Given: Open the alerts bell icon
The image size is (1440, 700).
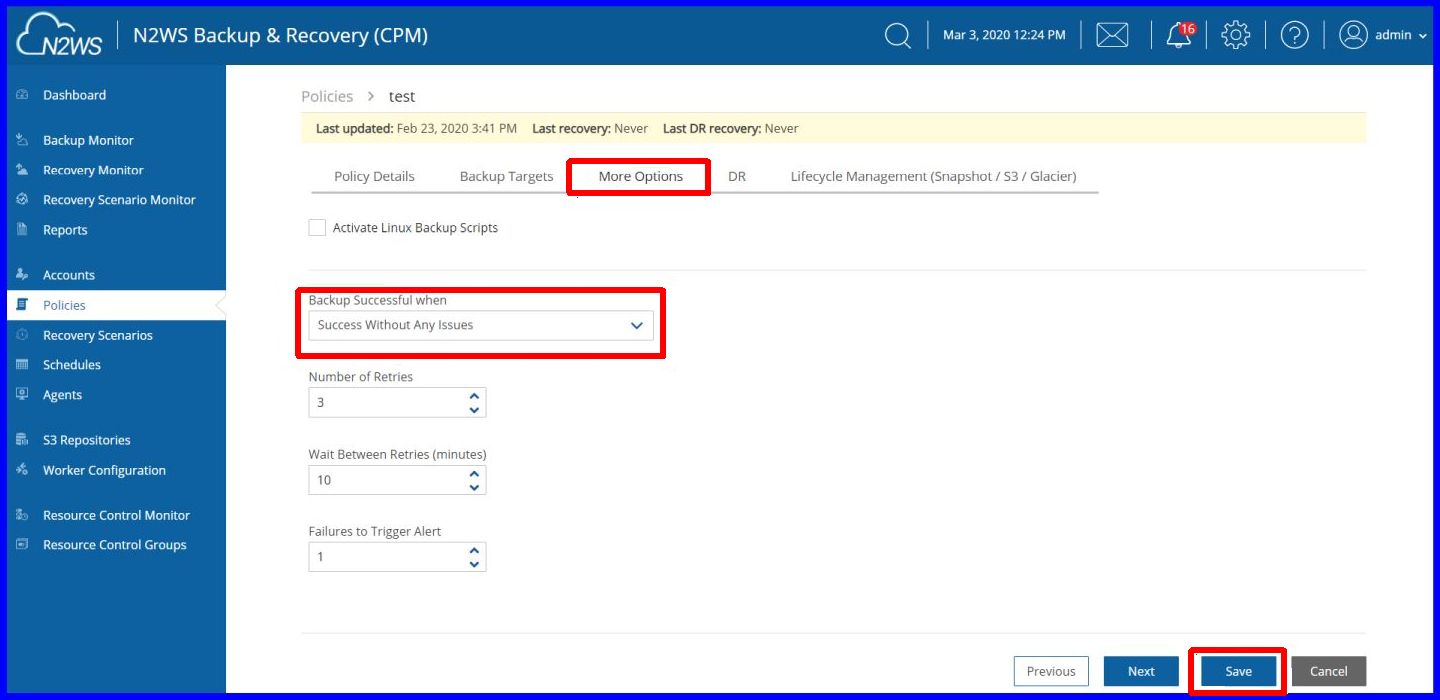Looking at the screenshot, I should click(1180, 35).
